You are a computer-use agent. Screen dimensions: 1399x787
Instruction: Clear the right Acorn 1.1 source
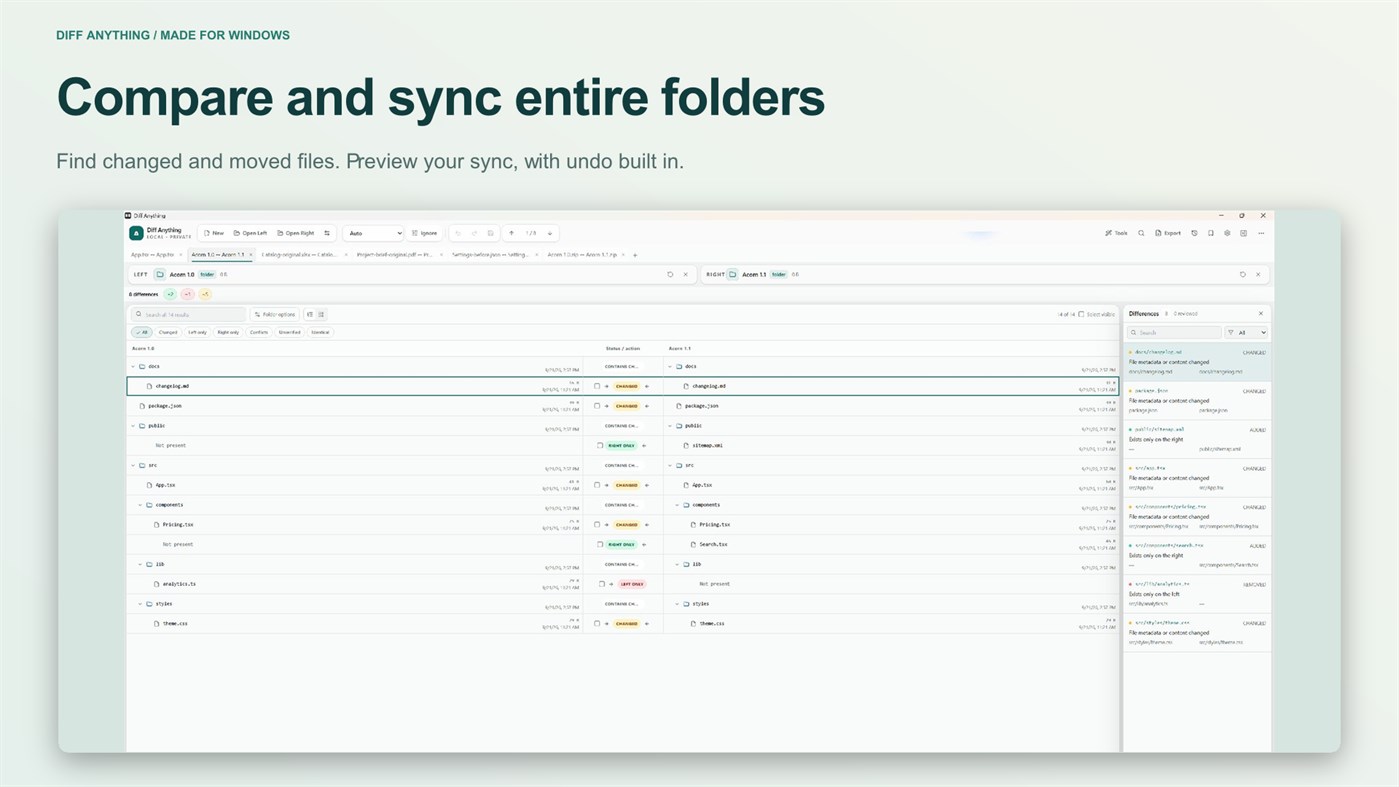tap(1258, 274)
